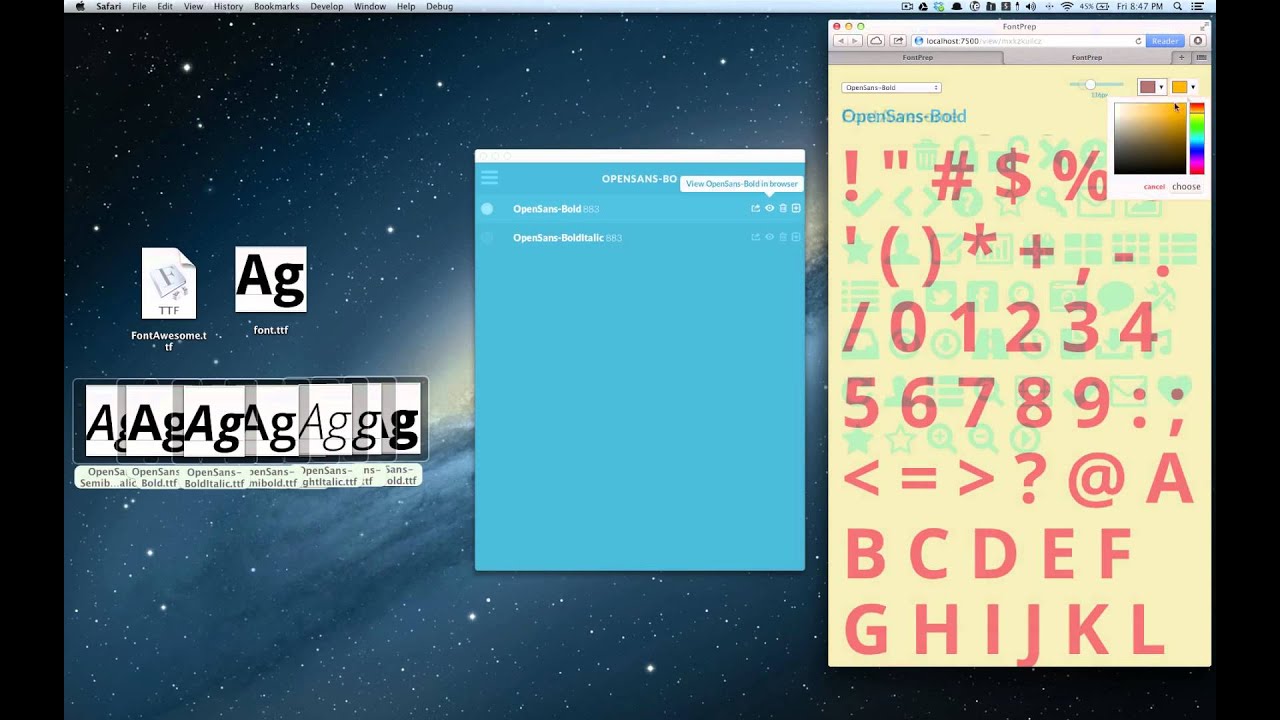Screen dimensions: 1280x720
Task: Click the OpenSans-Bold 883 font name
Action: click(x=556, y=209)
